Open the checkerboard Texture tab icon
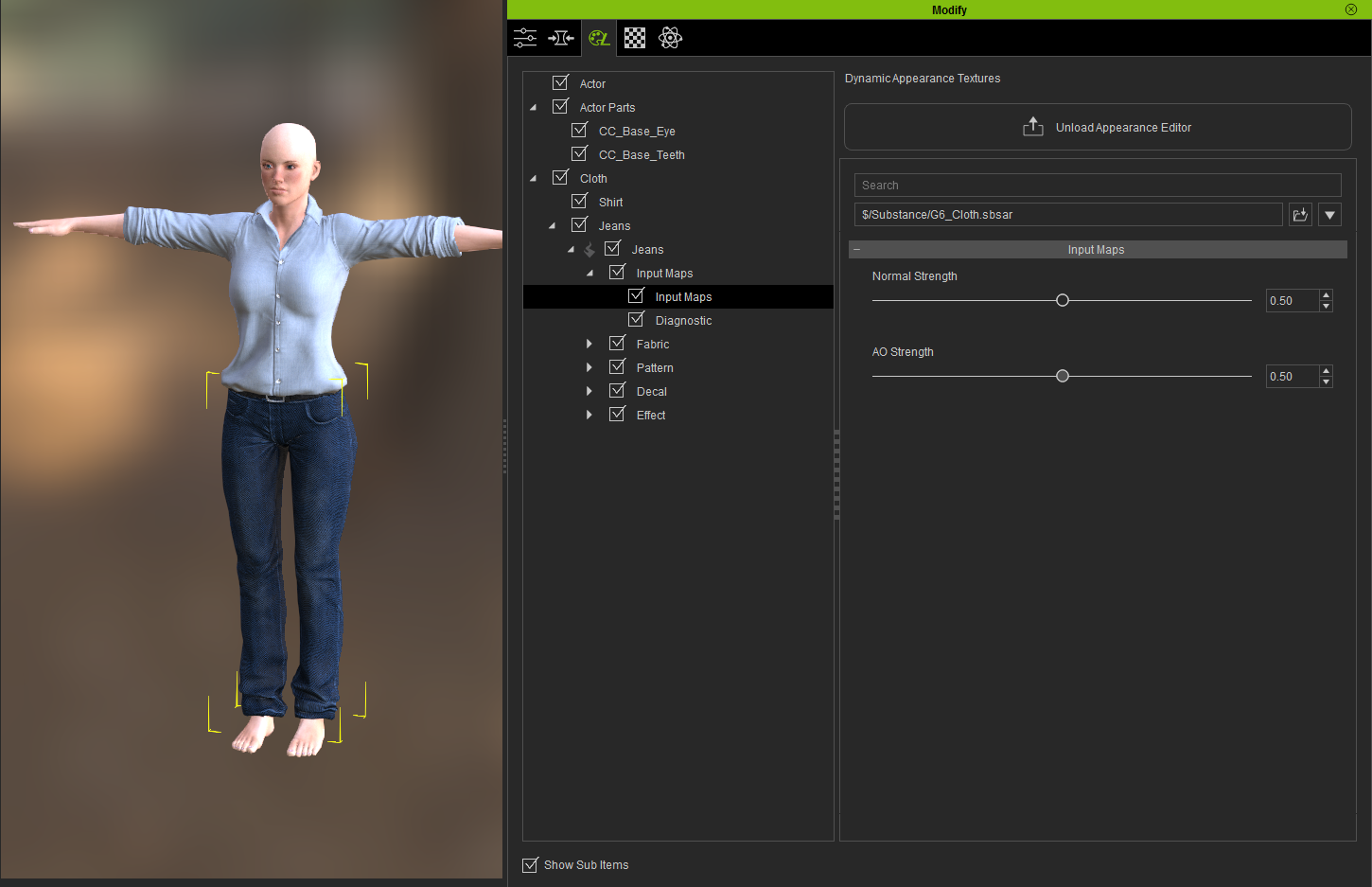Image resolution: width=1372 pixels, height=887 pixels. coord(635,38)
